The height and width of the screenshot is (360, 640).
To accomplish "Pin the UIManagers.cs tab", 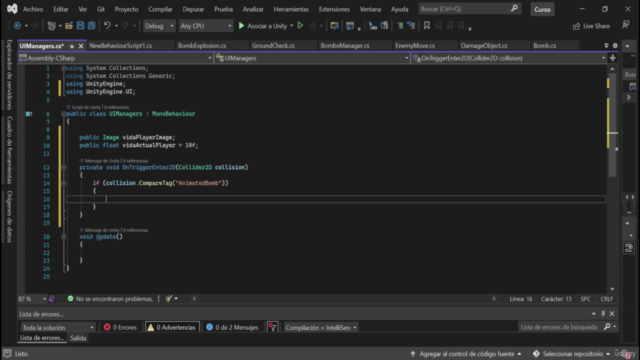I will click(72, 46).
